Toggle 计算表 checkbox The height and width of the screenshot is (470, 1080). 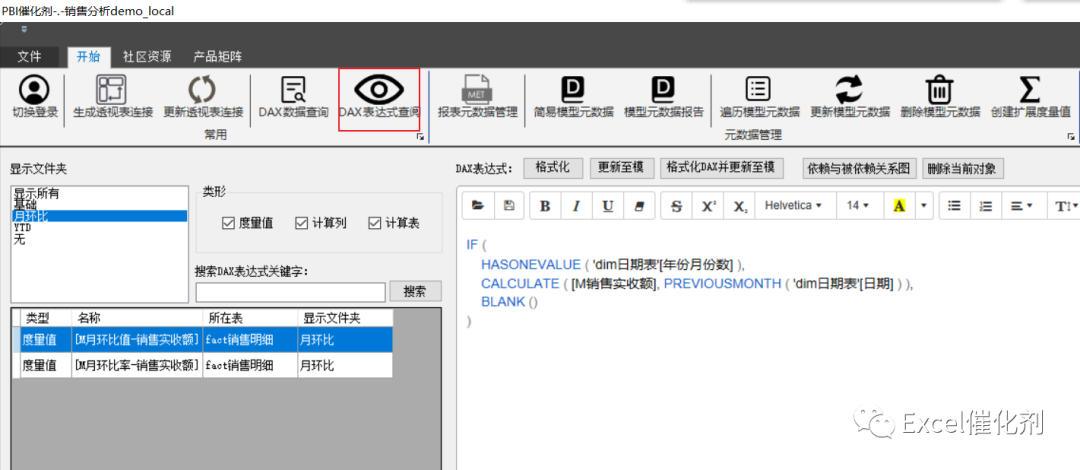[375, 223]
